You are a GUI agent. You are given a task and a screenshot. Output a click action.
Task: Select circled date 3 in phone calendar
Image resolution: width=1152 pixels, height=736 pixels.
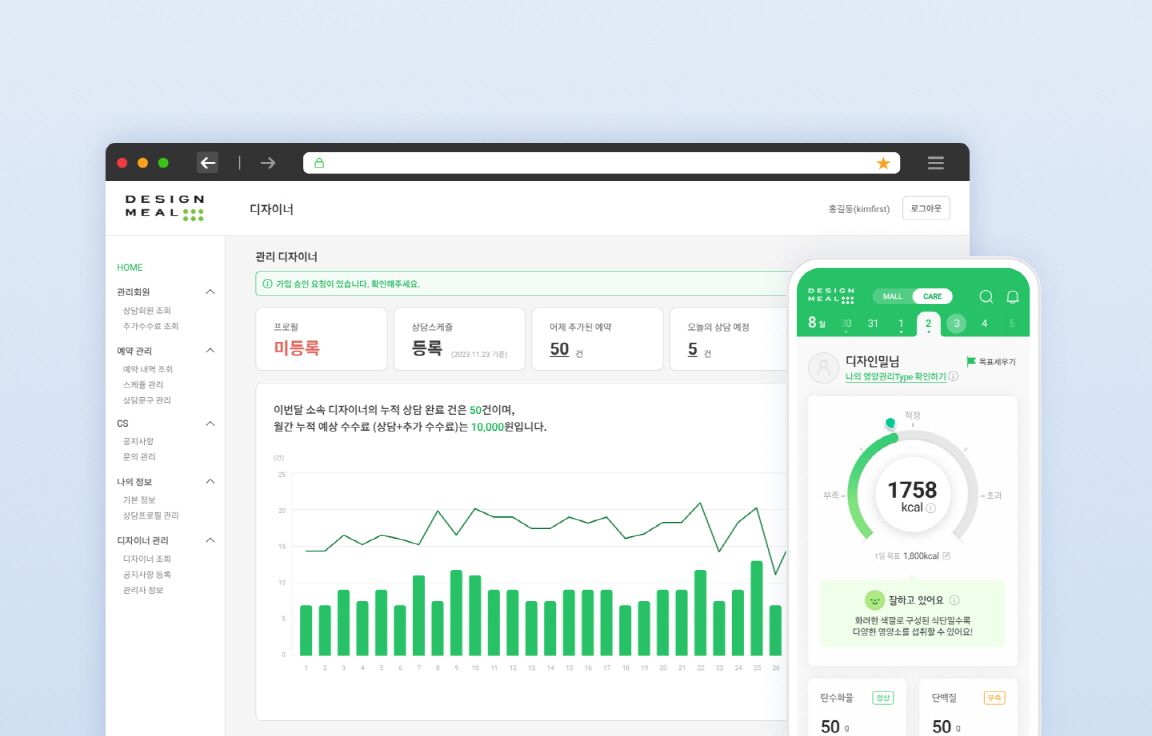point(956,323)
